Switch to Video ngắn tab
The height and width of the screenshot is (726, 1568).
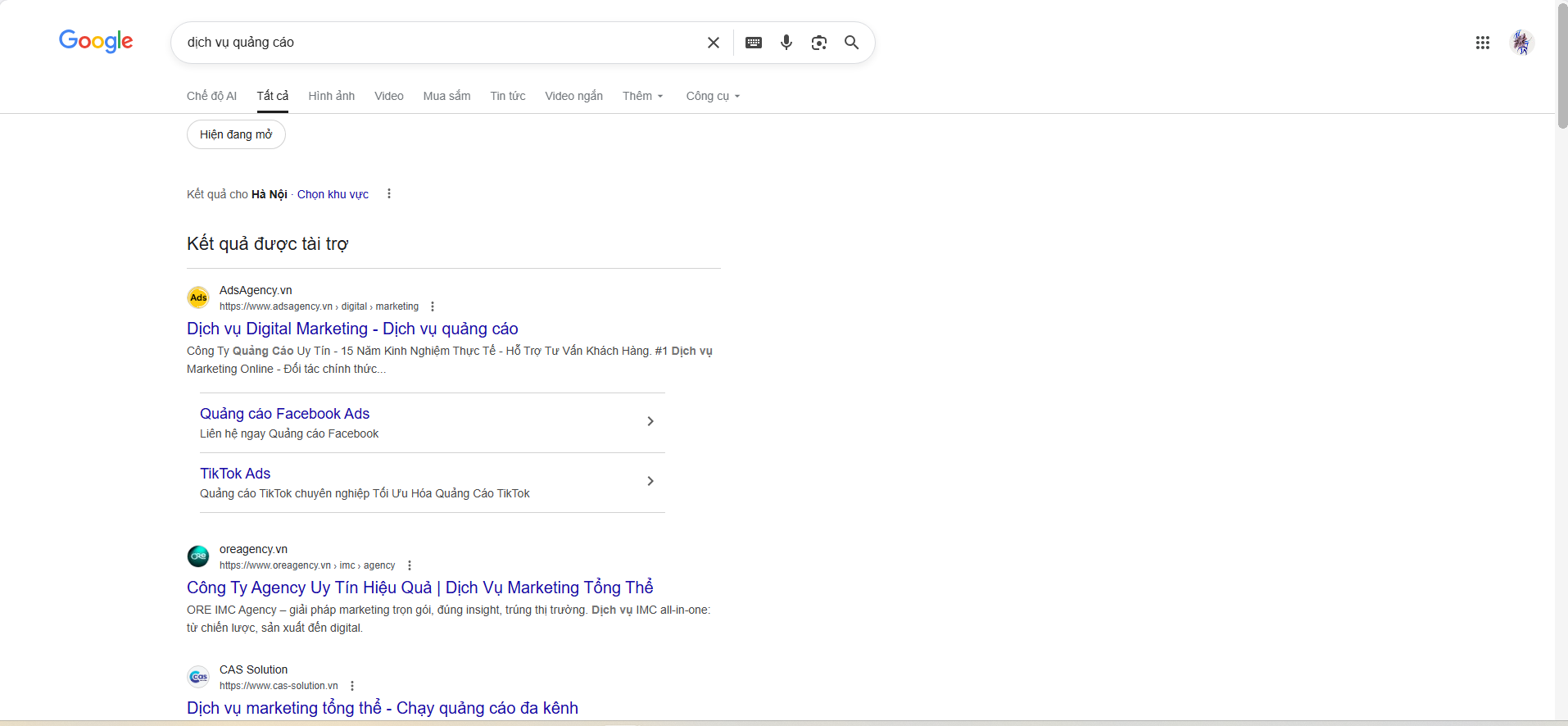click(x=573, y=96)
